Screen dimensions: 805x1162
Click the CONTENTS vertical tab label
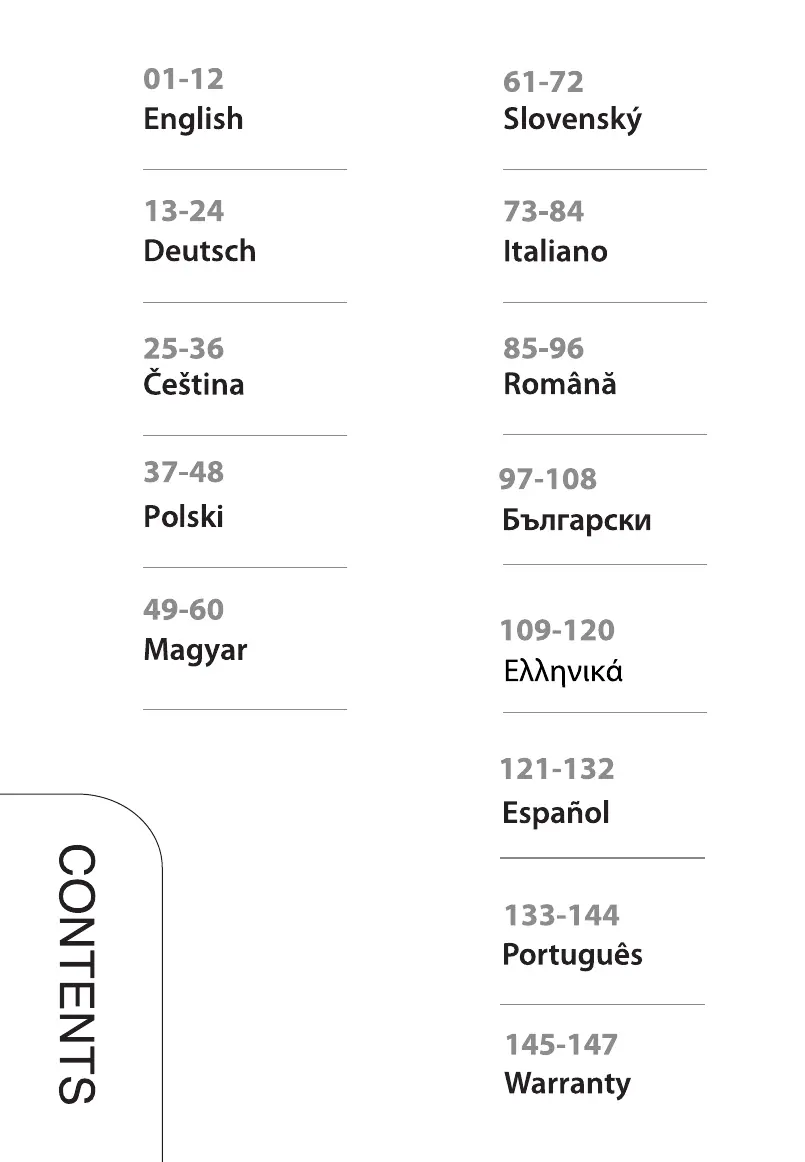coord(76,974)
